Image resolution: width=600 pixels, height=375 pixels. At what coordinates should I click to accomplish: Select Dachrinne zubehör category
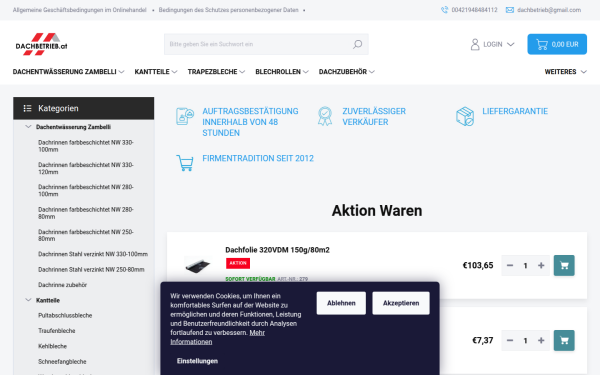(62, 285)
